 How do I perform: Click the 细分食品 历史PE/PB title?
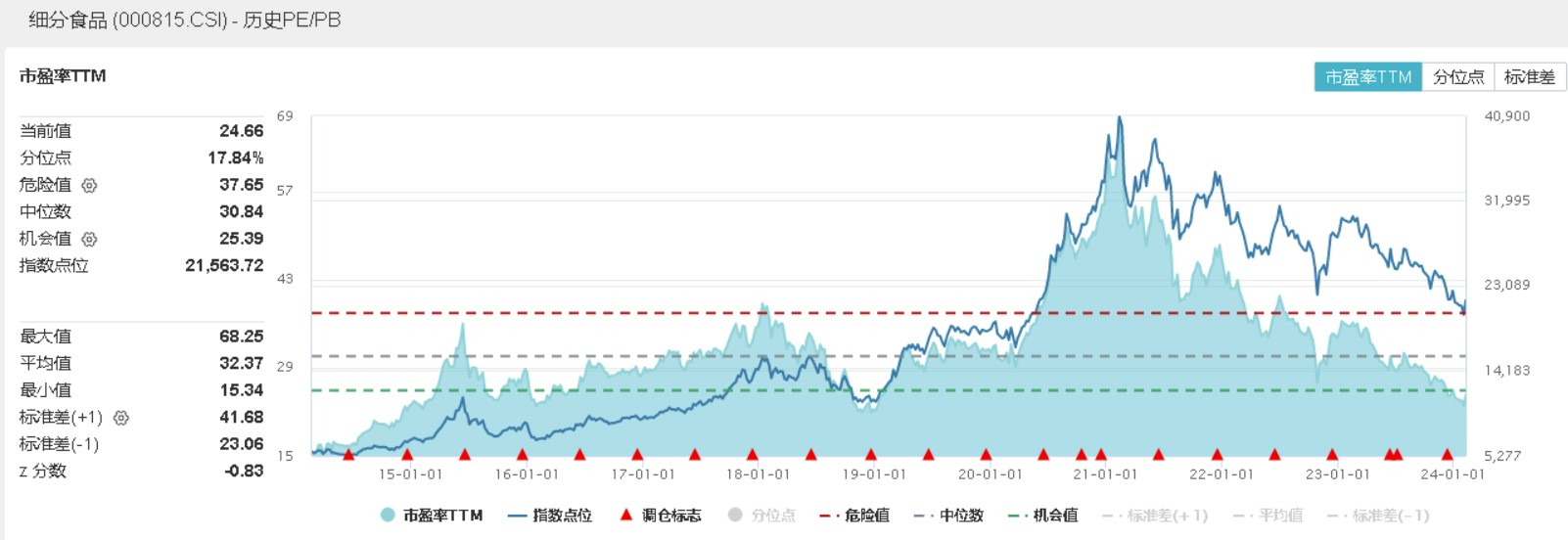click(x=185, y=20)
